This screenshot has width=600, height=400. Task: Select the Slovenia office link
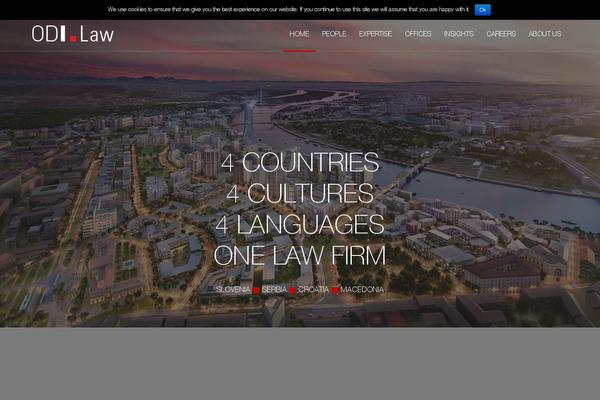pyautogui.click(x=233, y=290)
